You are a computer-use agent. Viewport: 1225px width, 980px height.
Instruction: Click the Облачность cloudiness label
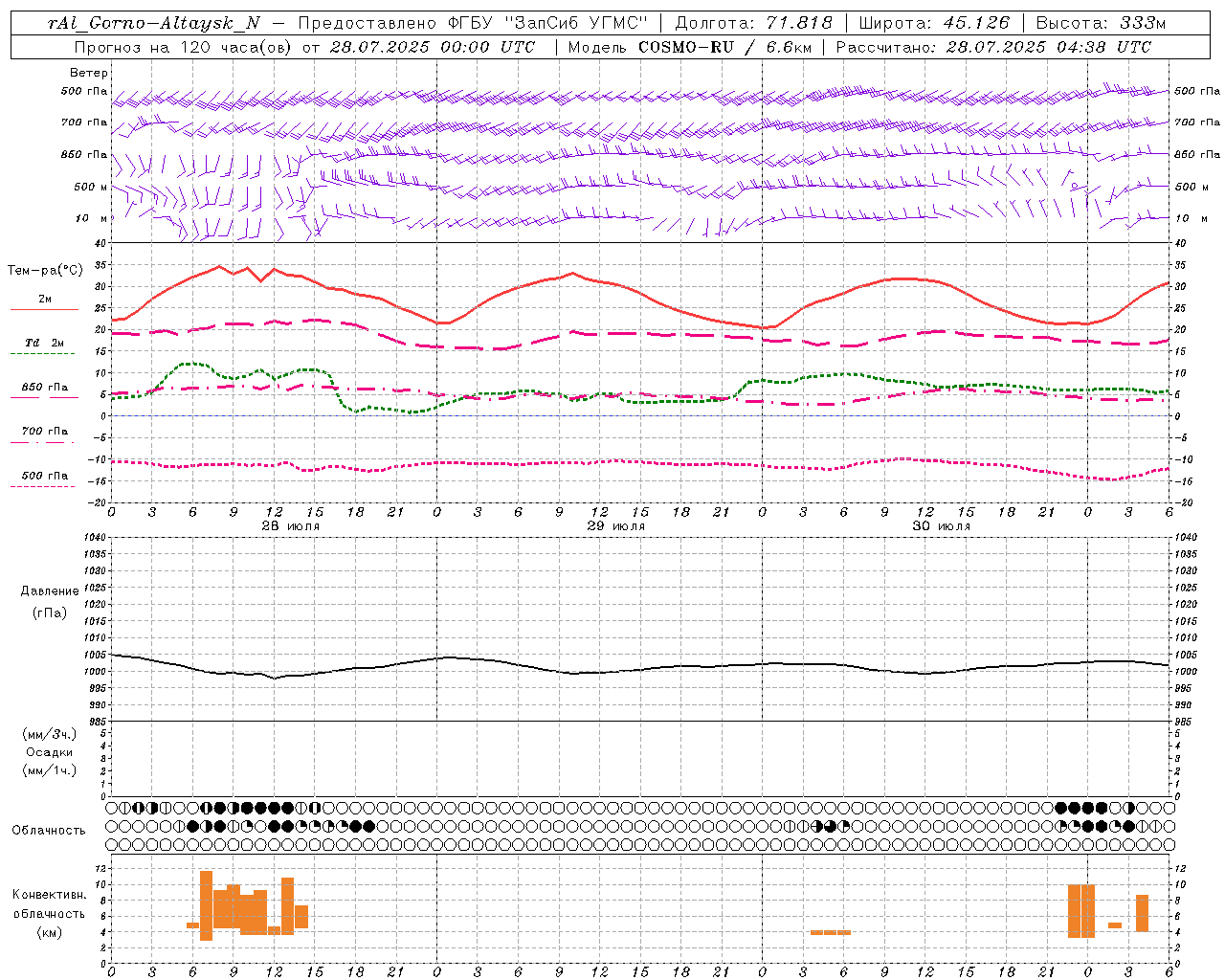[49, 831]
